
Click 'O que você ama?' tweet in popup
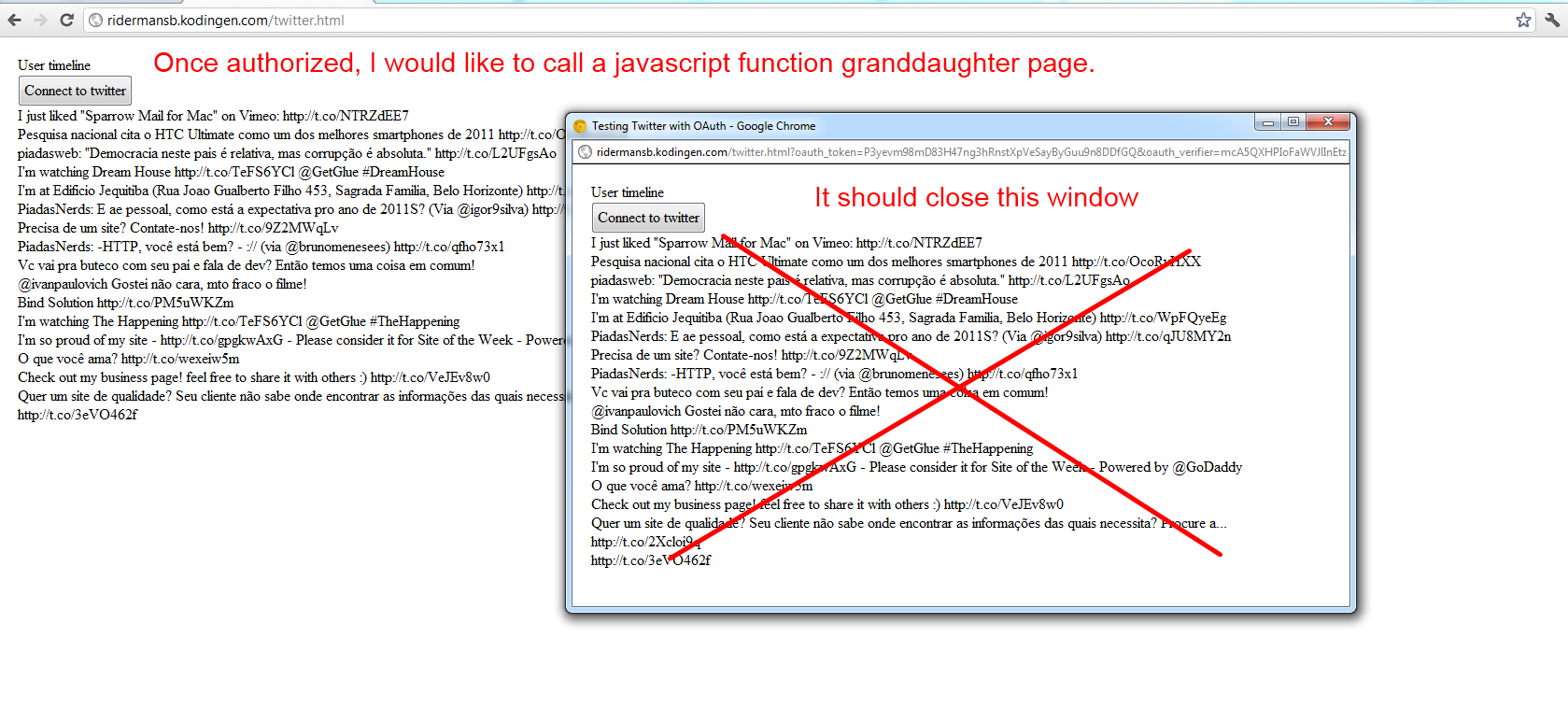point(701,486)
